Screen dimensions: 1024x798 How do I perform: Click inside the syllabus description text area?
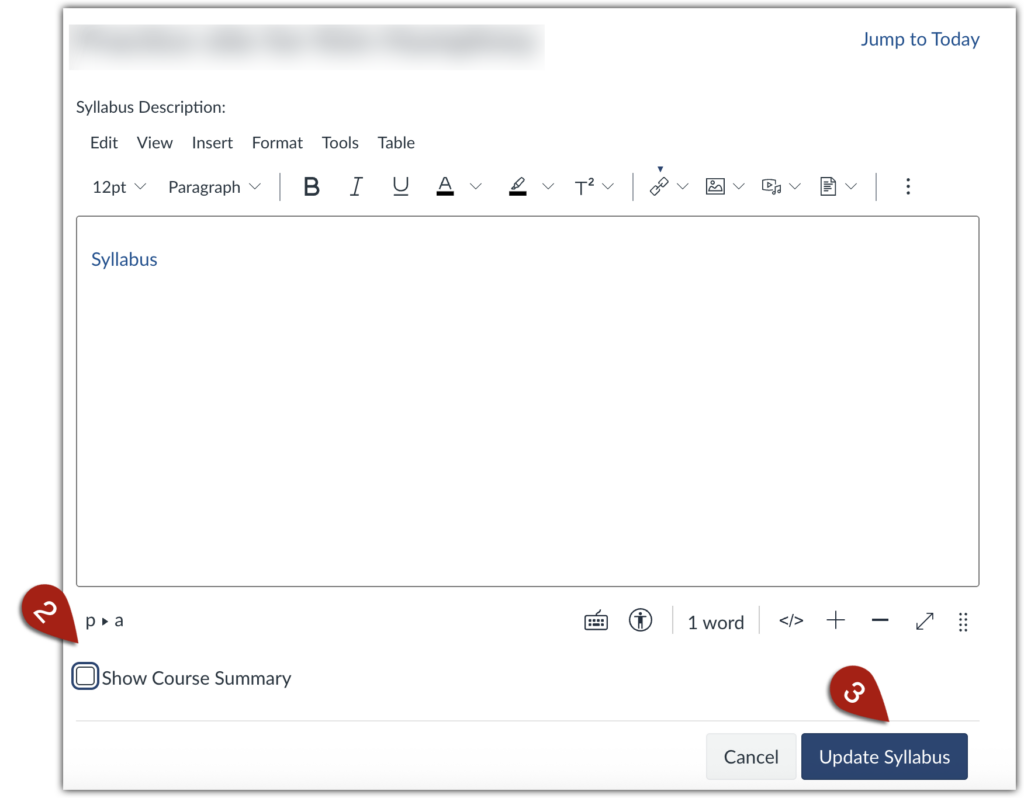(x=528, y=401)
